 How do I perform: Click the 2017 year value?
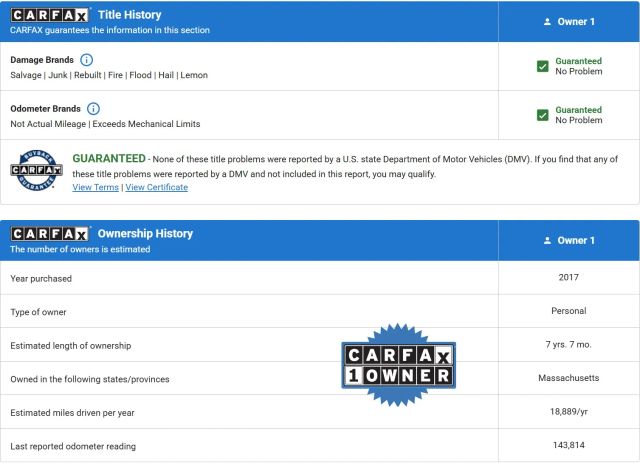(x=569, y=277)
